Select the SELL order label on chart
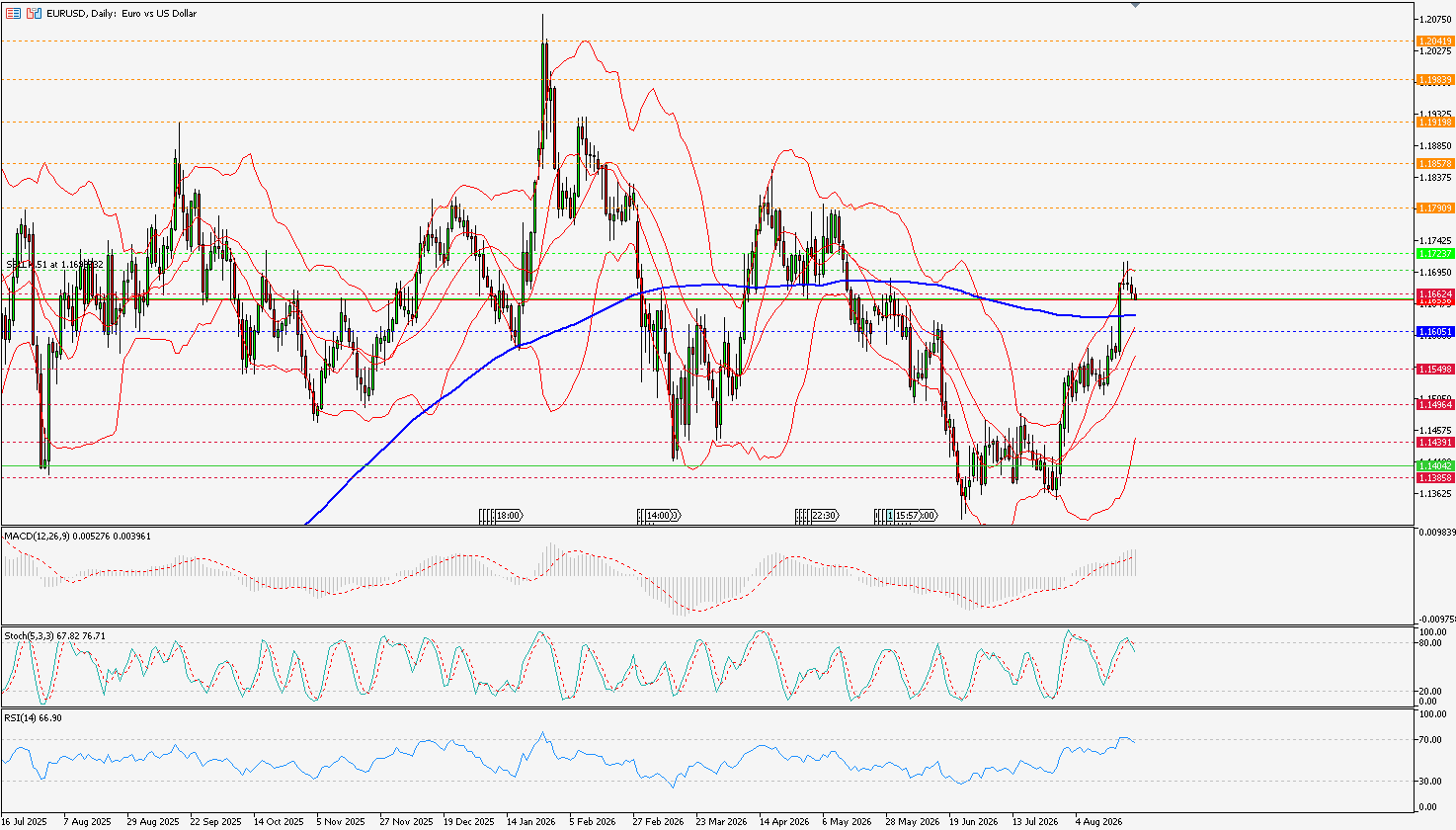Viewport: 1456px width, 830px height. pos(56,265)
